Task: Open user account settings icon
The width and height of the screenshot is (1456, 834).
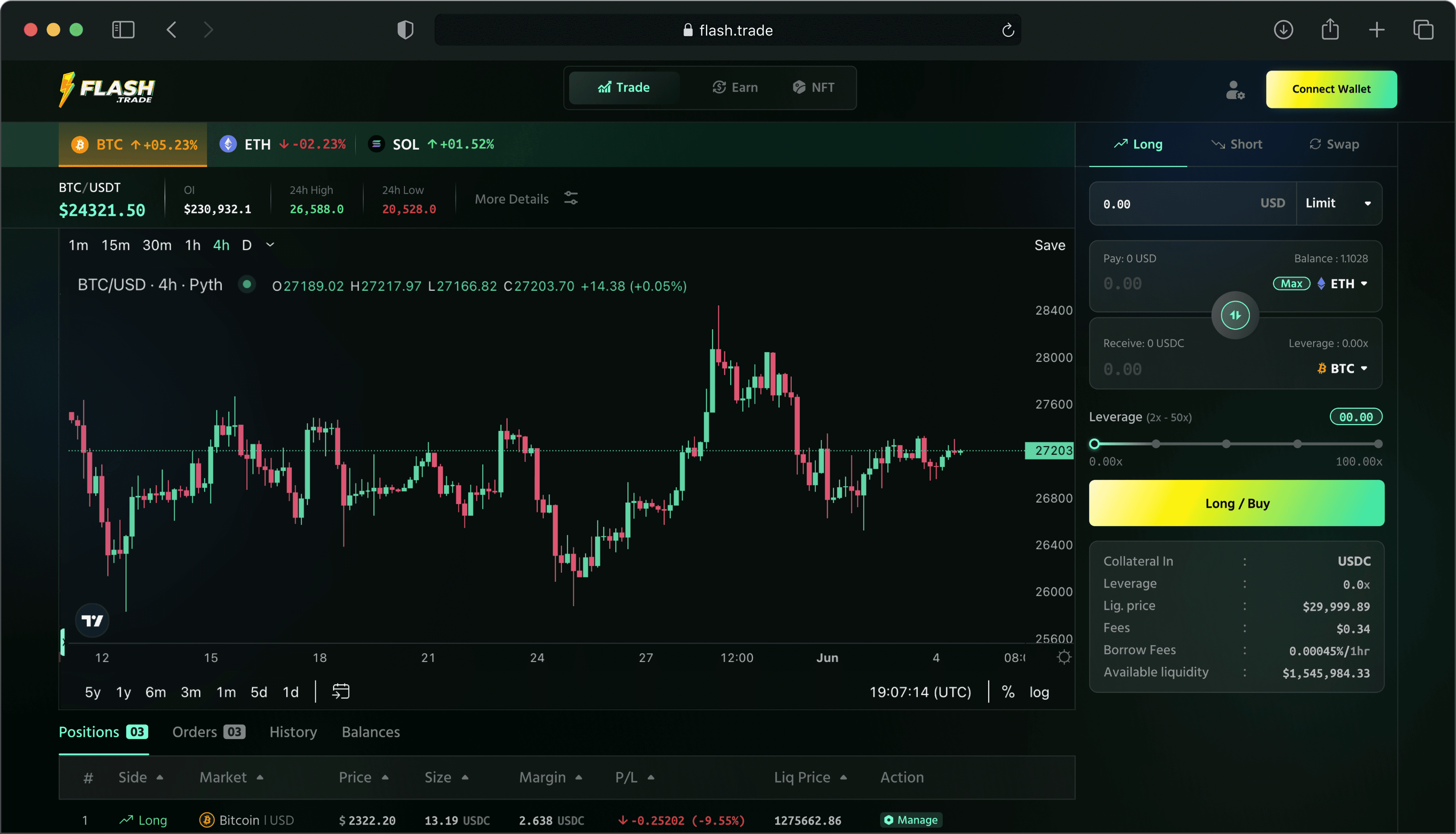Action: pyautogui.click(x=1235, y=90)
